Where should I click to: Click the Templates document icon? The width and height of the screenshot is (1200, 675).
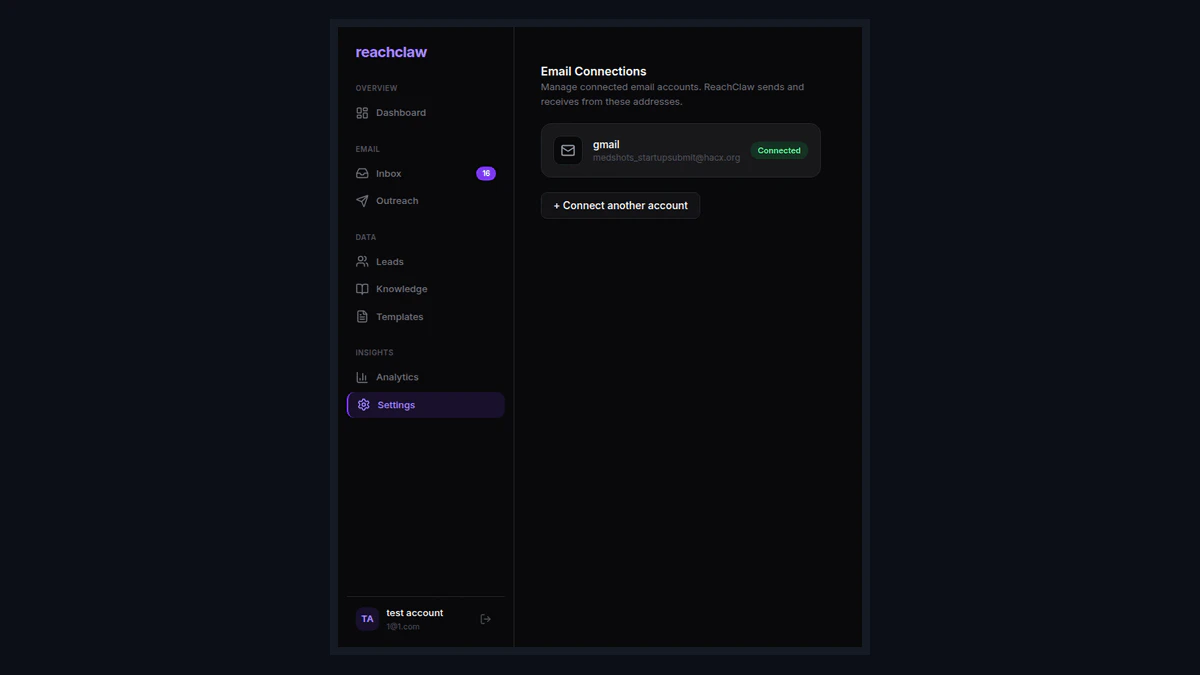(361, 316)
